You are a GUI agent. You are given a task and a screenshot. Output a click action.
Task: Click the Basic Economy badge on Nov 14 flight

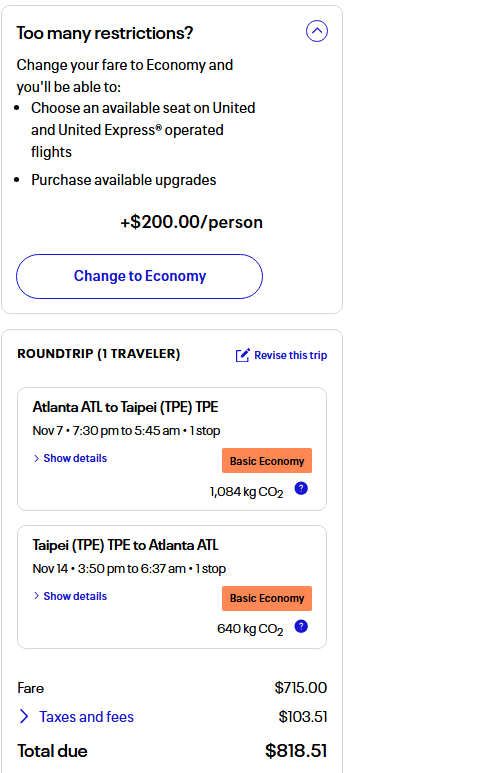[x=267, y=598]
